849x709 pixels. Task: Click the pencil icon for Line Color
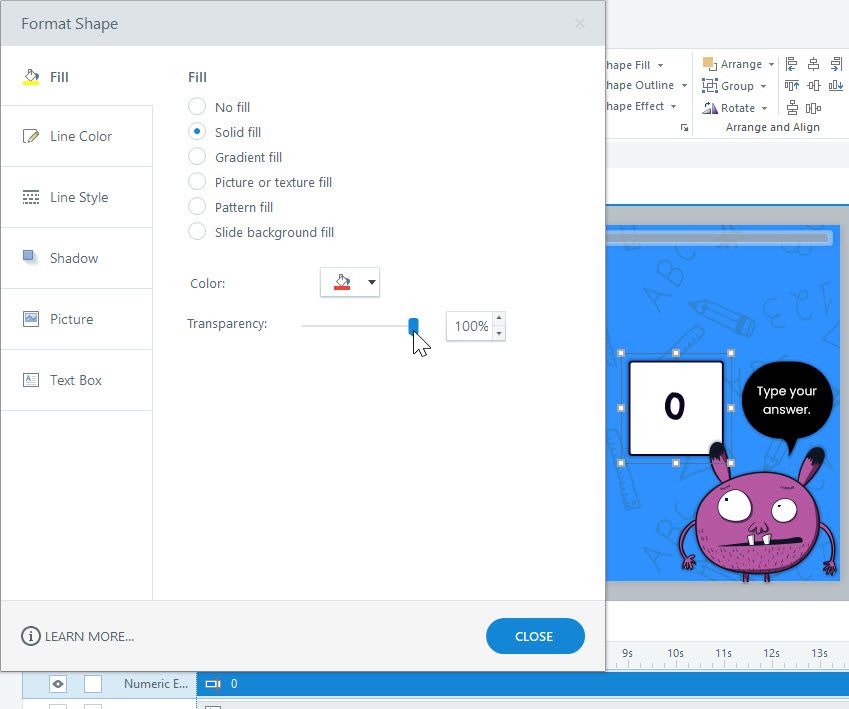(31, 136)
